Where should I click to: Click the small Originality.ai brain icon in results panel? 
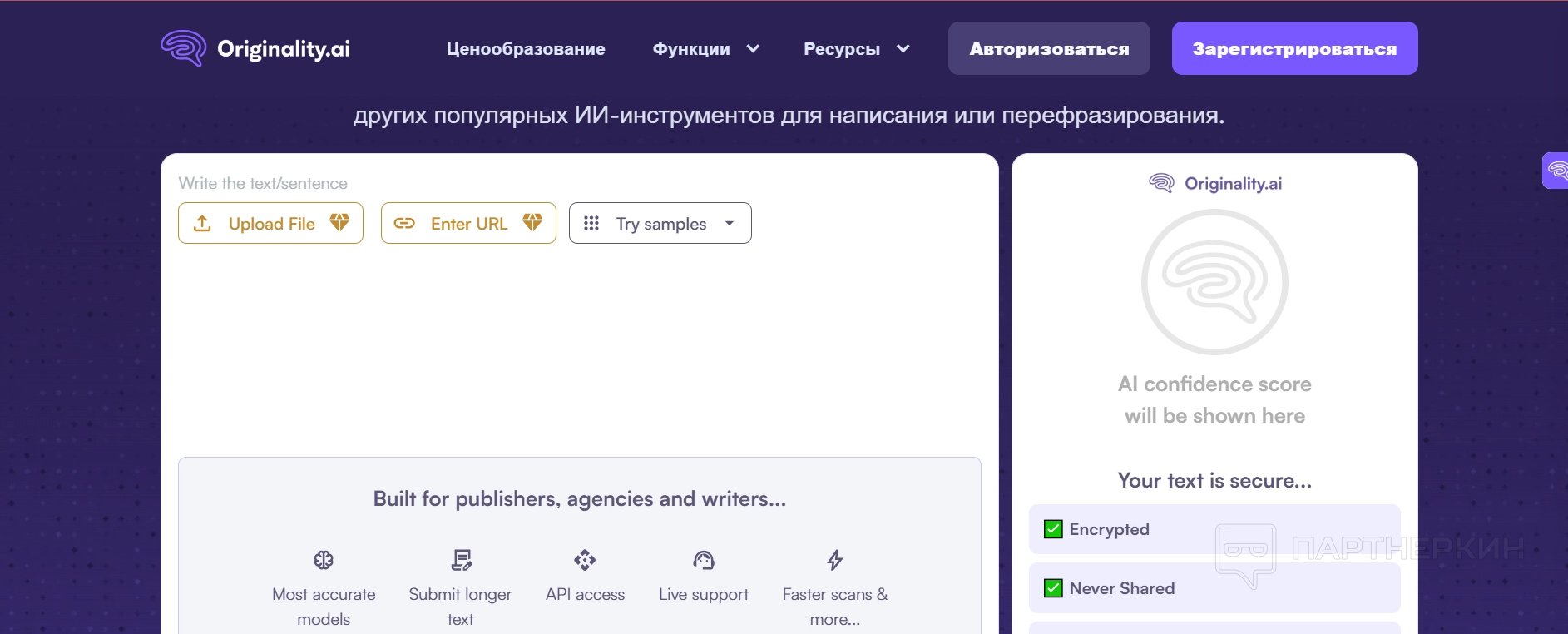coord(1161,183)
